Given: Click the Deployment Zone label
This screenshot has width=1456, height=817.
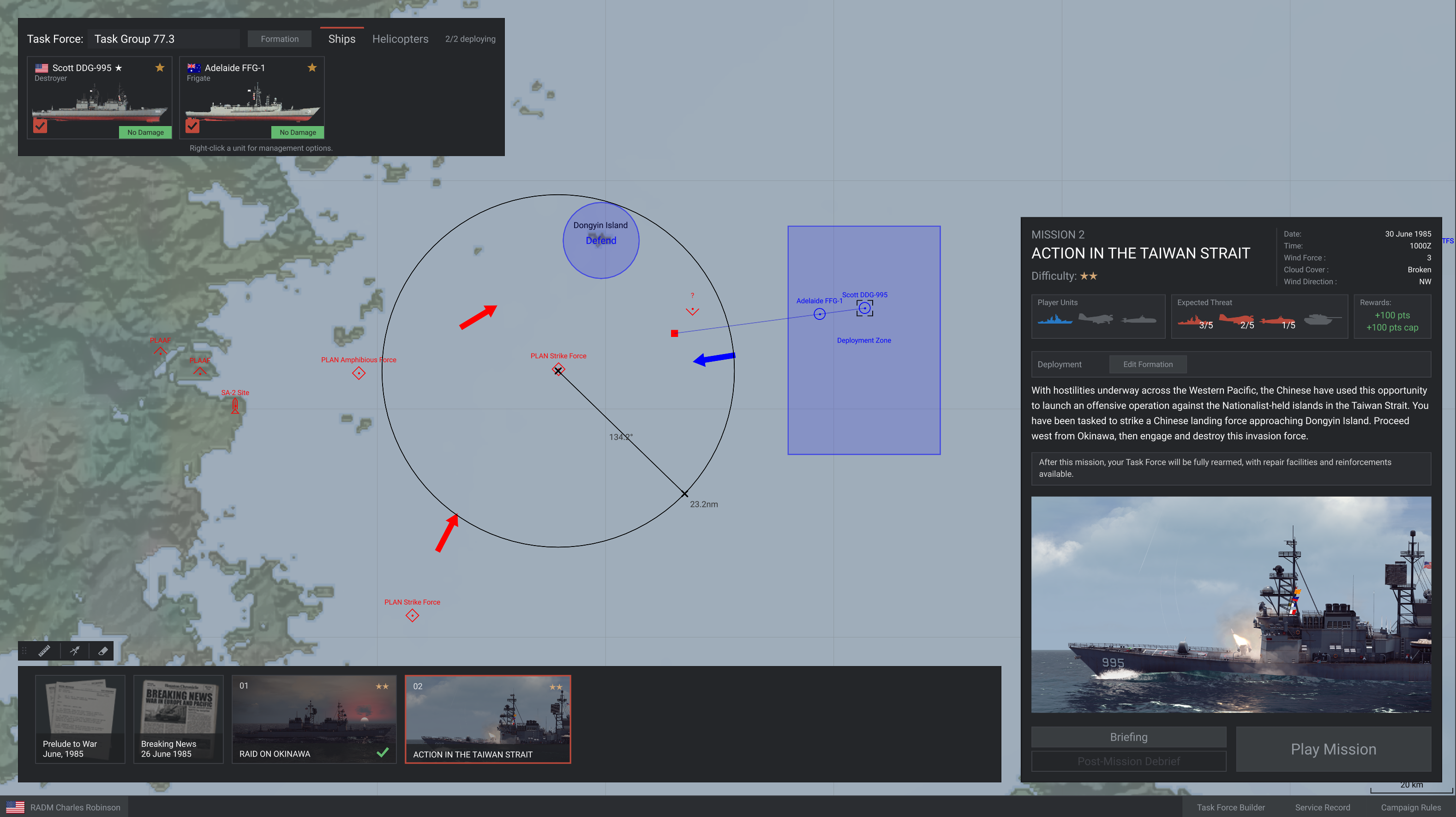Looking at the screenshot, I should click(863, 340).
